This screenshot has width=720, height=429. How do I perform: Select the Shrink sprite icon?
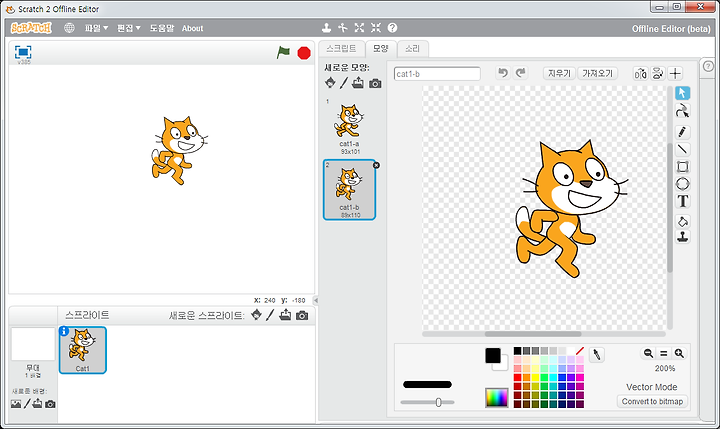[376, 28]
